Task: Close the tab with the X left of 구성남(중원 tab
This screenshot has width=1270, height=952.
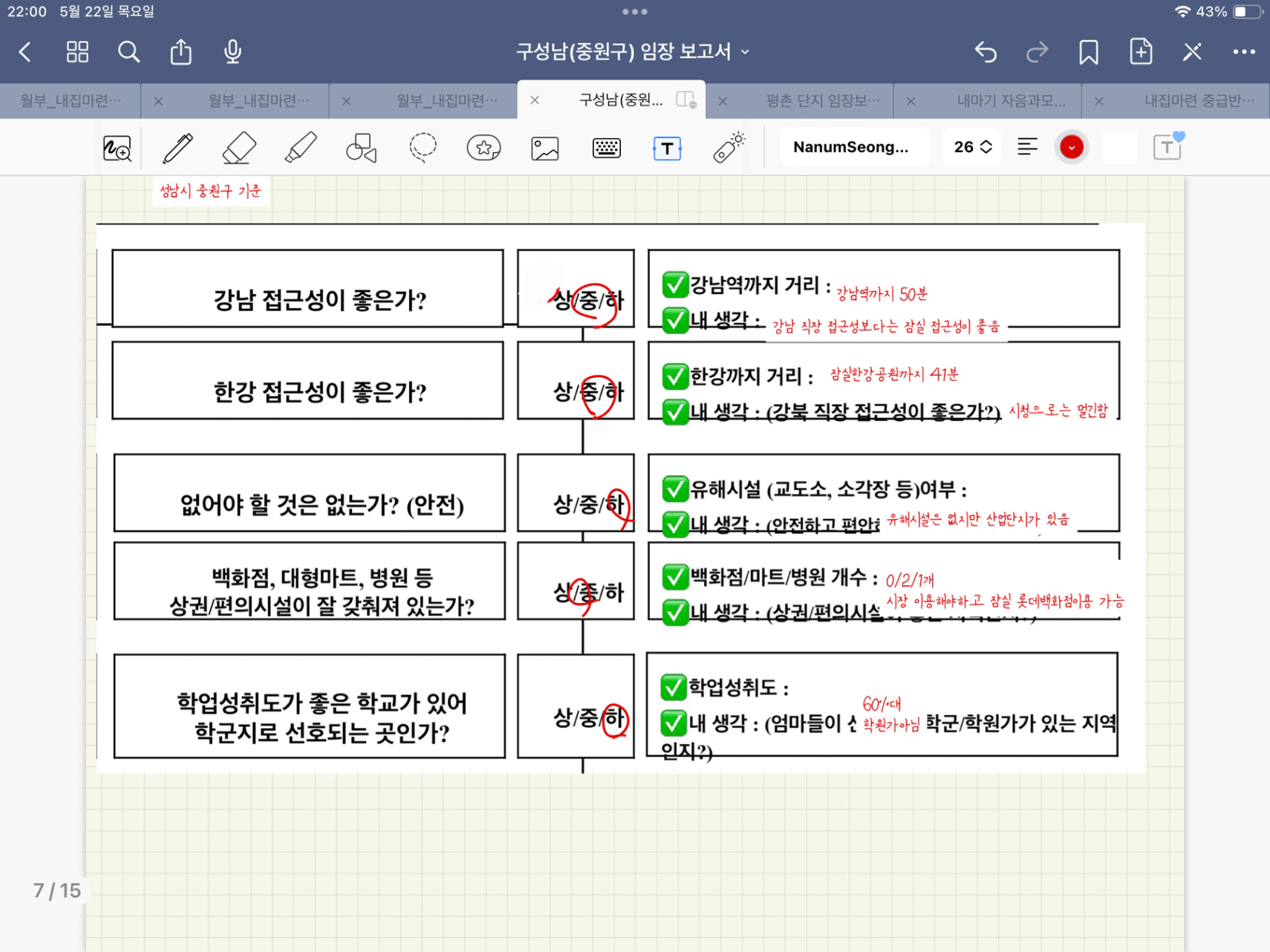Action: point(535,100)
